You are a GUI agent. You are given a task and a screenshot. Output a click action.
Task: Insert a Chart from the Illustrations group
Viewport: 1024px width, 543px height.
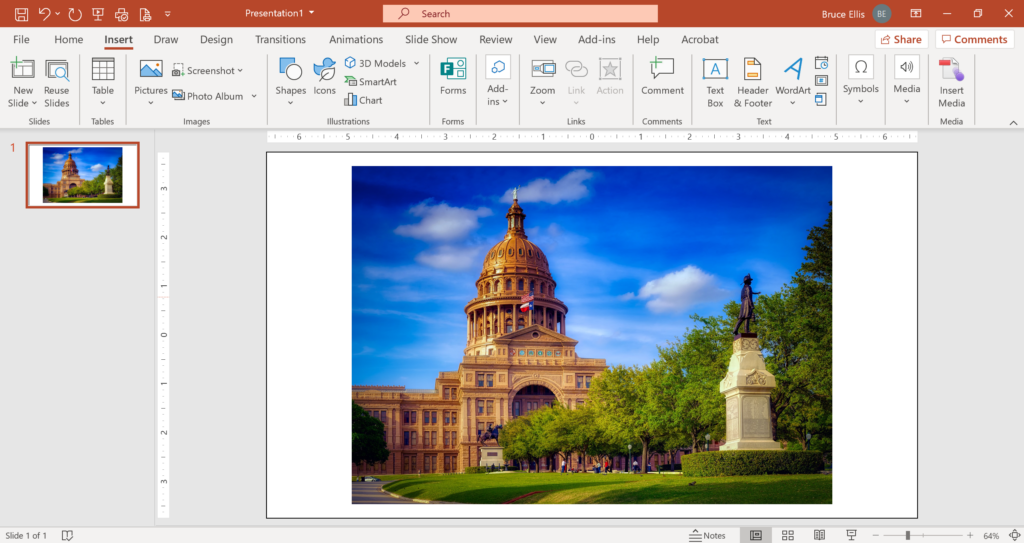coord(364,100)
